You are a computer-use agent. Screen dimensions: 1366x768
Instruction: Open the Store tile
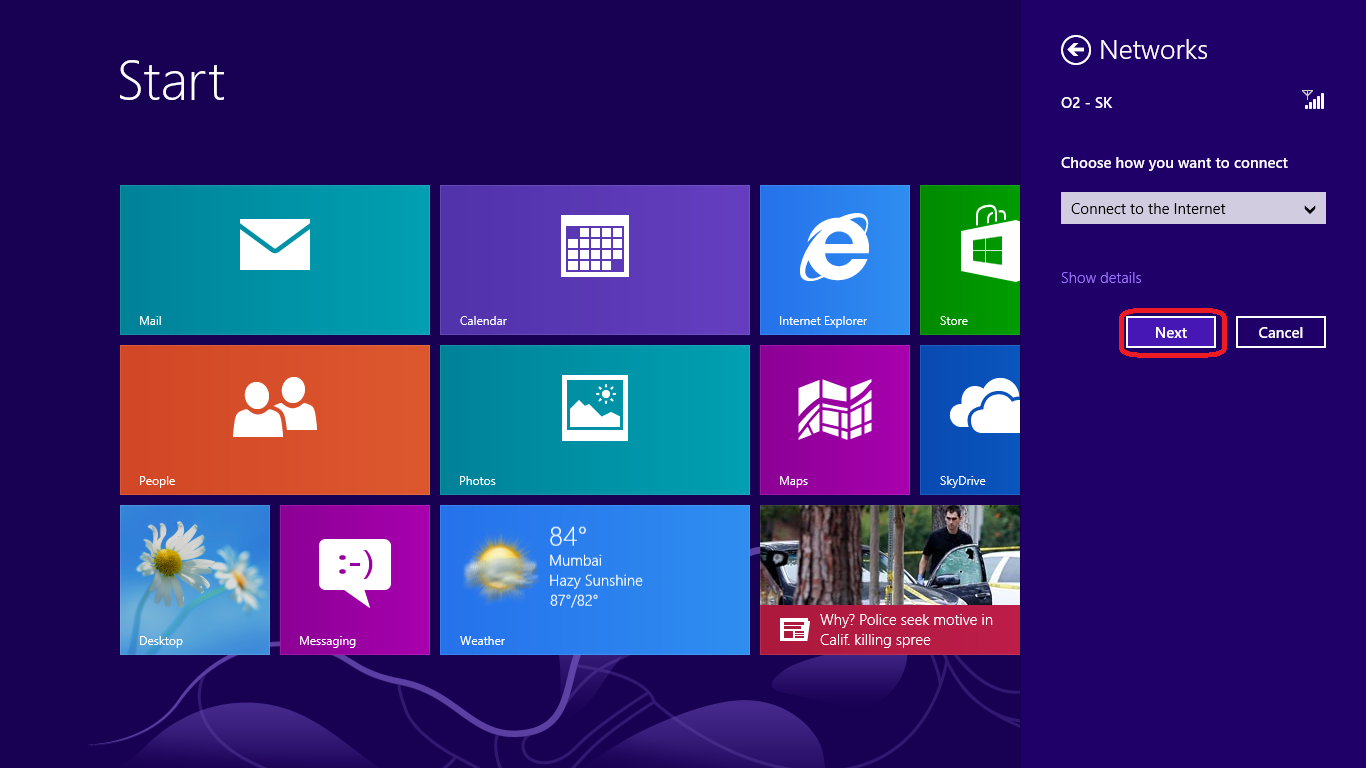(969, 259)
